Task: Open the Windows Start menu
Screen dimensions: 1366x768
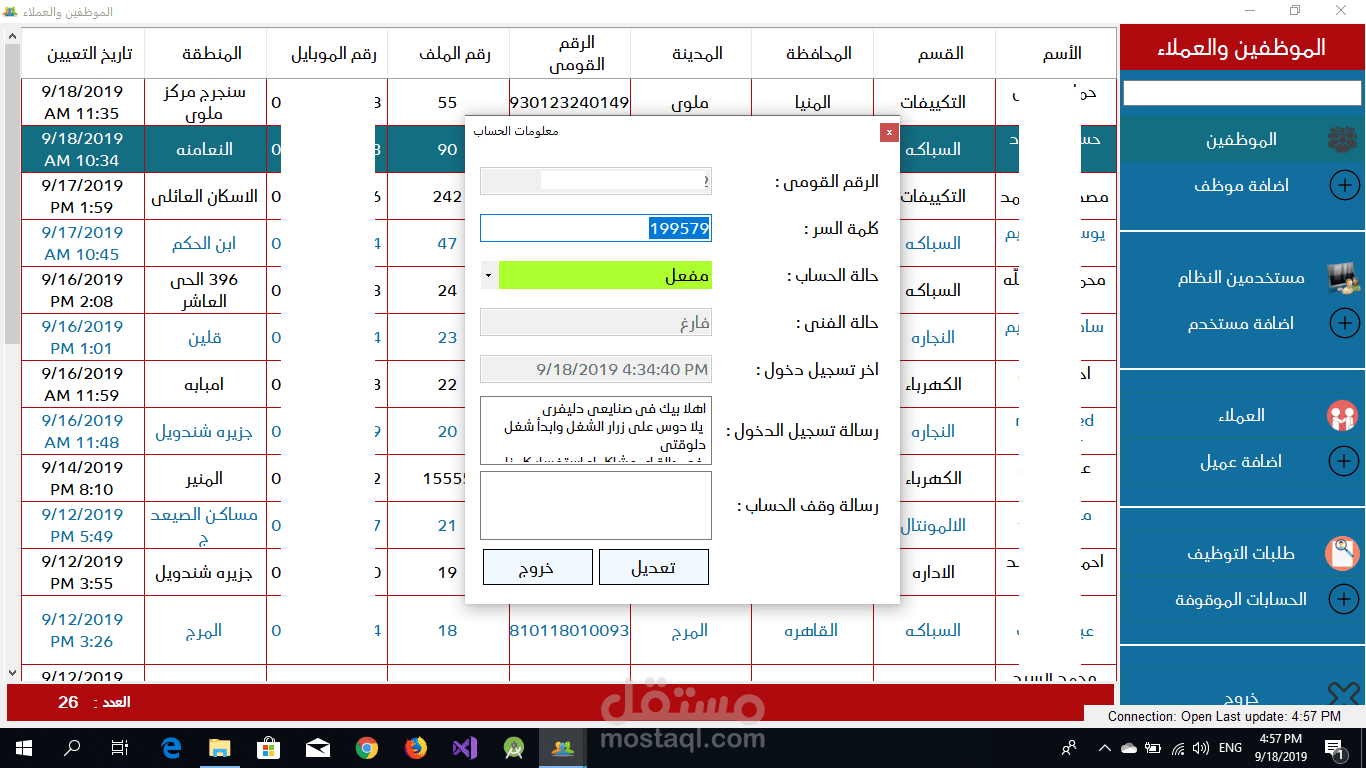Action: [x=23, y=747]
